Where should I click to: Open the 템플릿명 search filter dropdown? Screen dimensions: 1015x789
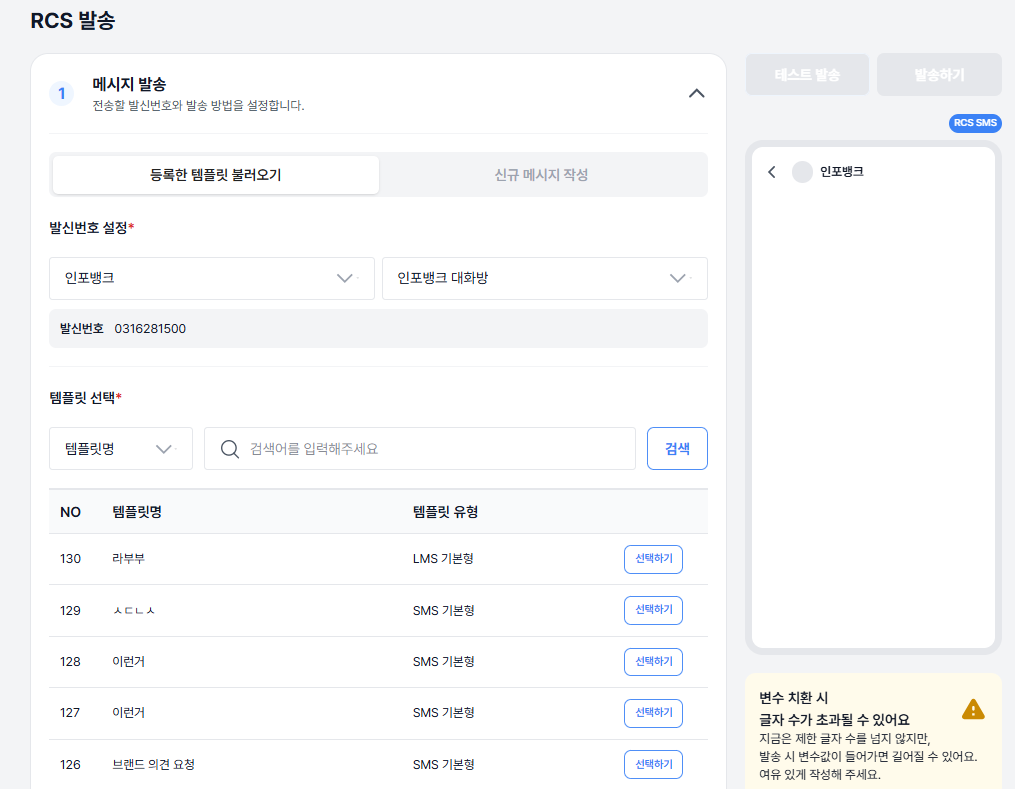(x=120, y=449)
